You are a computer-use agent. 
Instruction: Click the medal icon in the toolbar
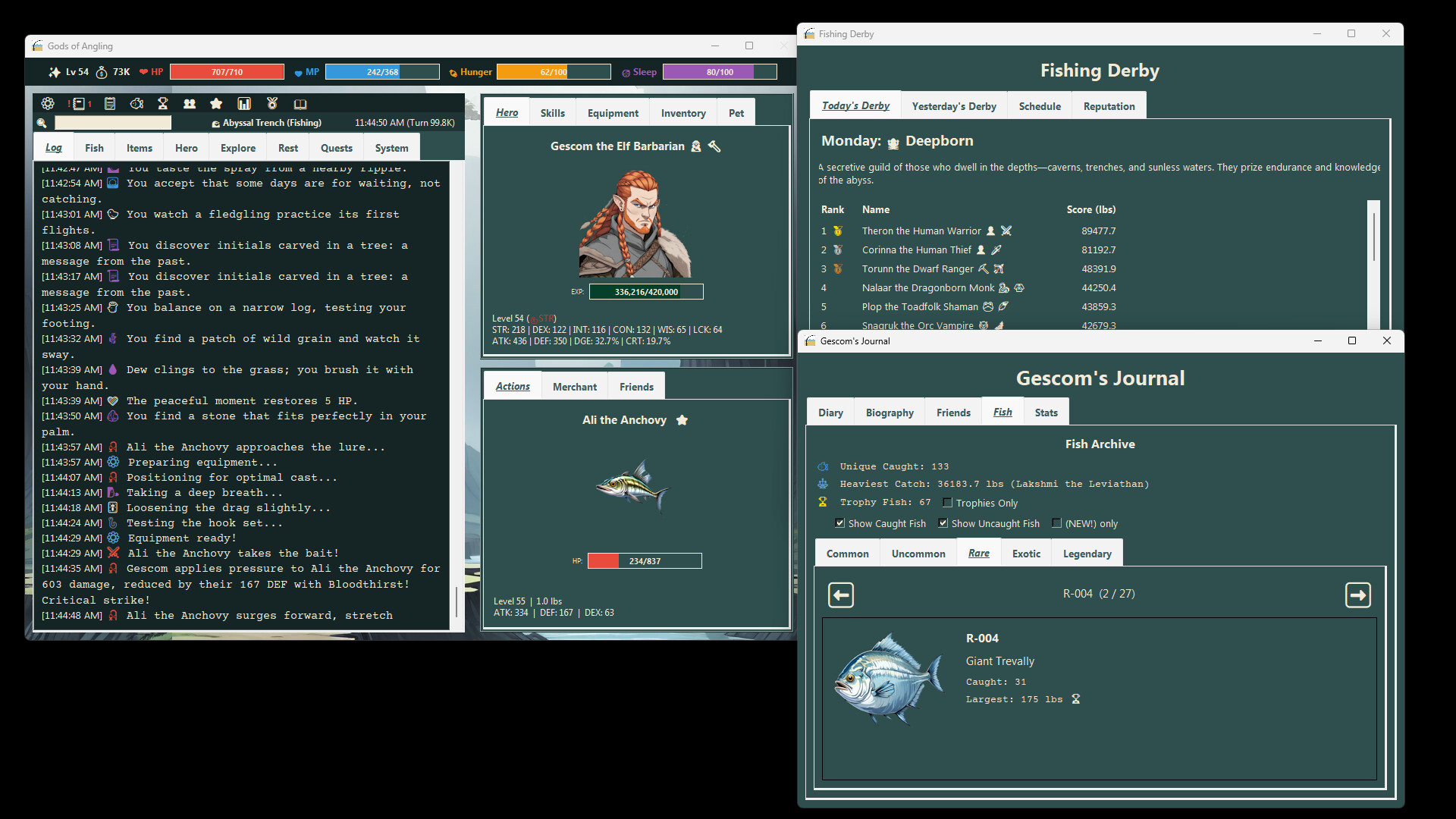pos(272,104)
